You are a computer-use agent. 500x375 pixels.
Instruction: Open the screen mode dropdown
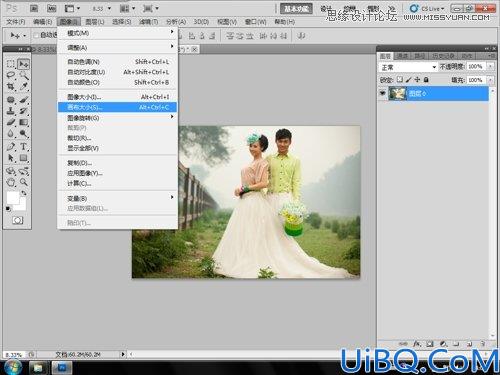(x=151, y=8)
